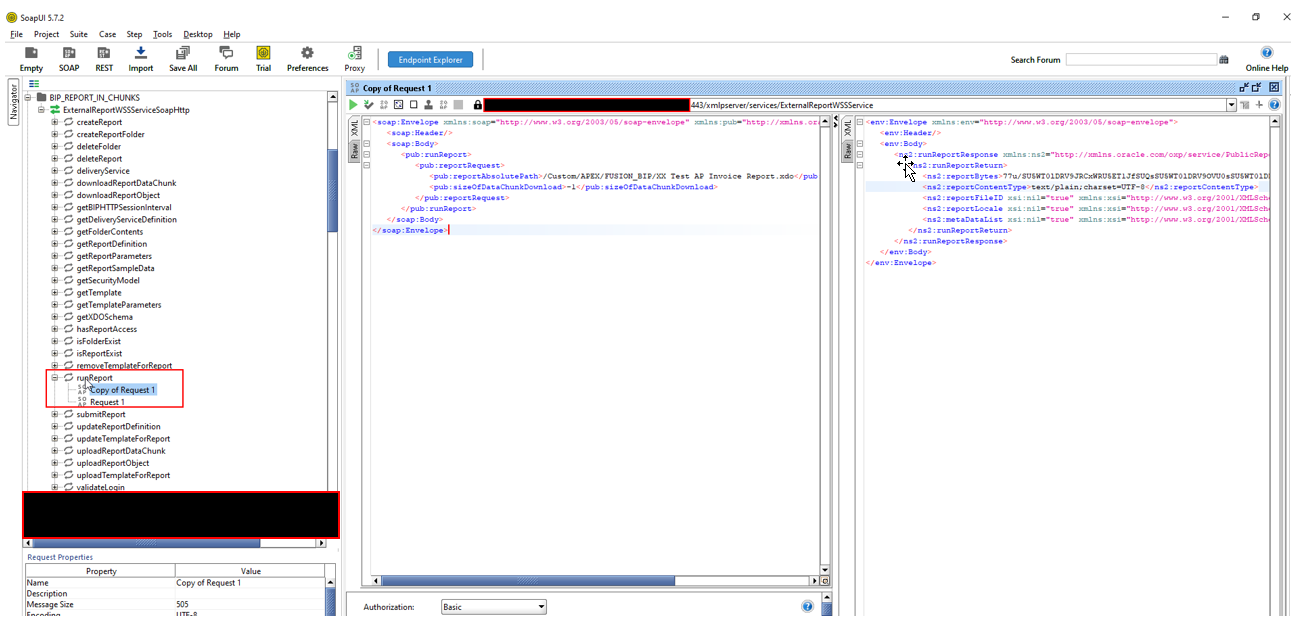
Task: Click the calendar icon beside Search Forum
Action: click(x=1224, y=60)
